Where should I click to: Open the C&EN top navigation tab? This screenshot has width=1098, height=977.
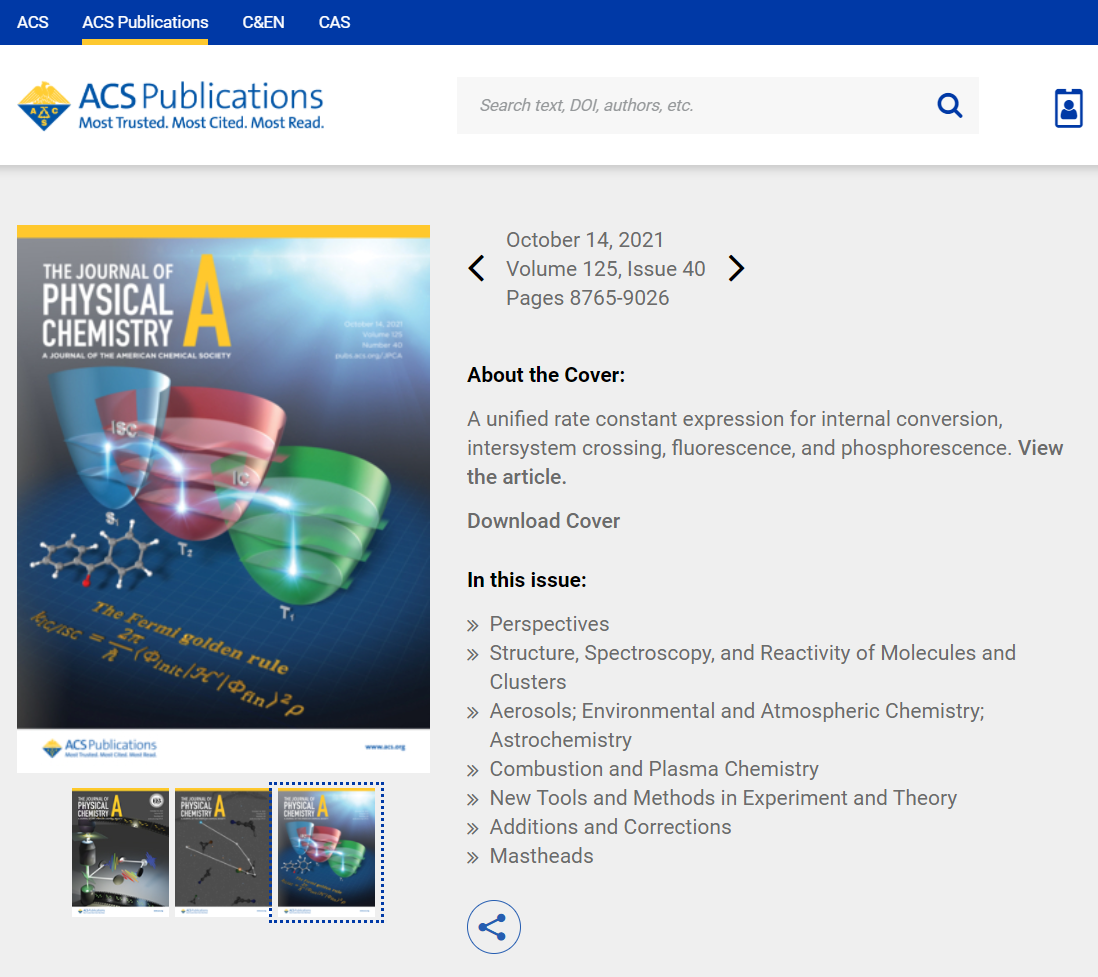click(263, 22)
